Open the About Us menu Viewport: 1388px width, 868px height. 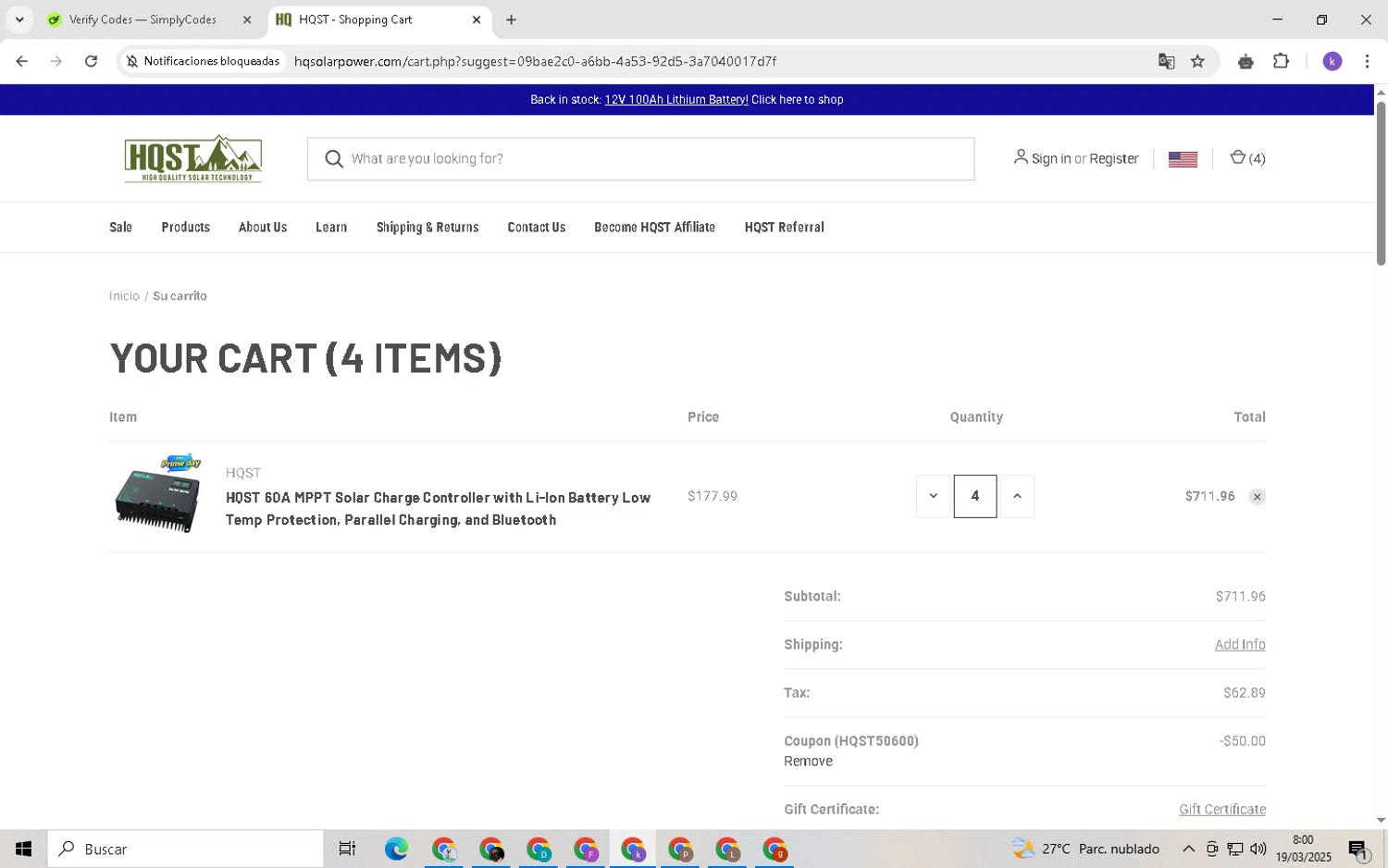coord(263,227)
